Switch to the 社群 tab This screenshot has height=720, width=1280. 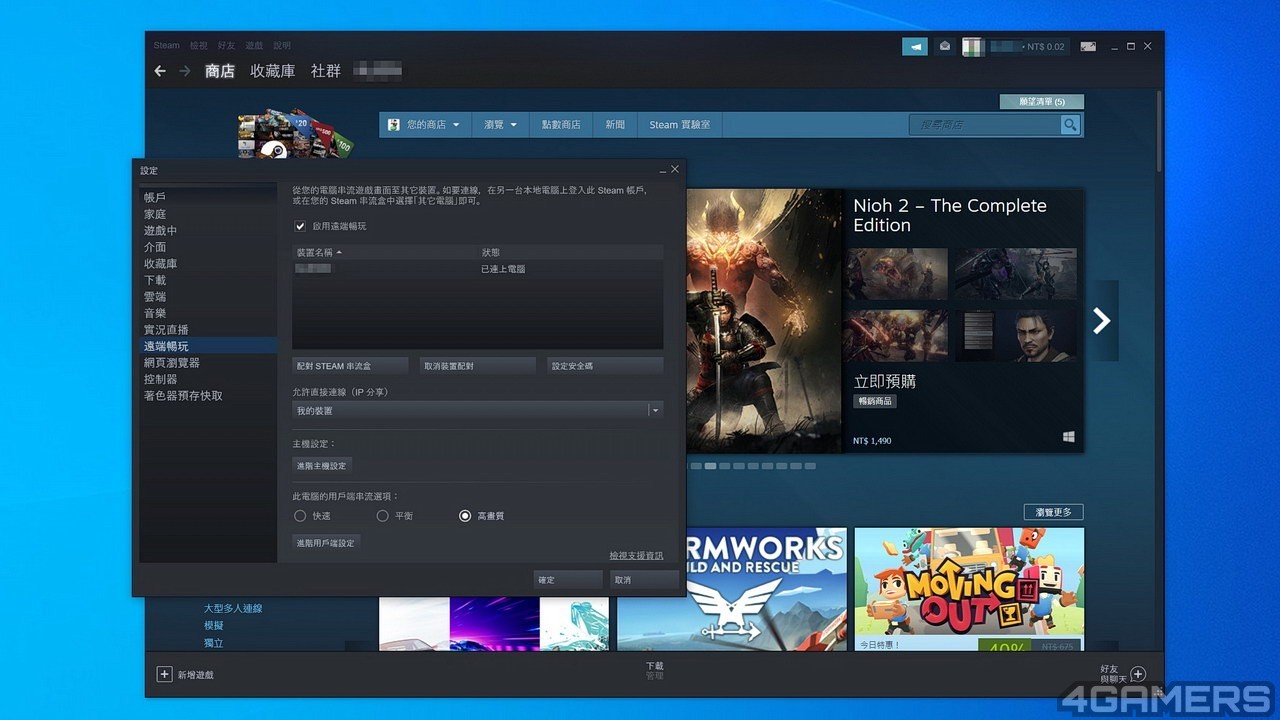[x=326, y=71]
